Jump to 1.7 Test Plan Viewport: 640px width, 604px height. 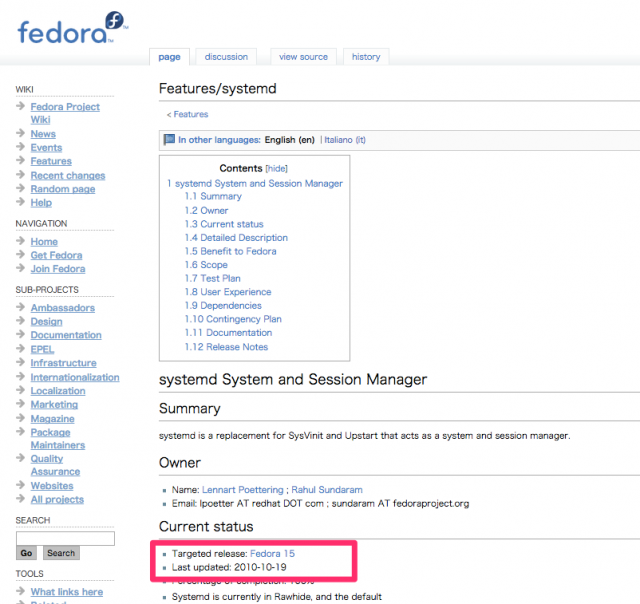(x=213, y=278)
